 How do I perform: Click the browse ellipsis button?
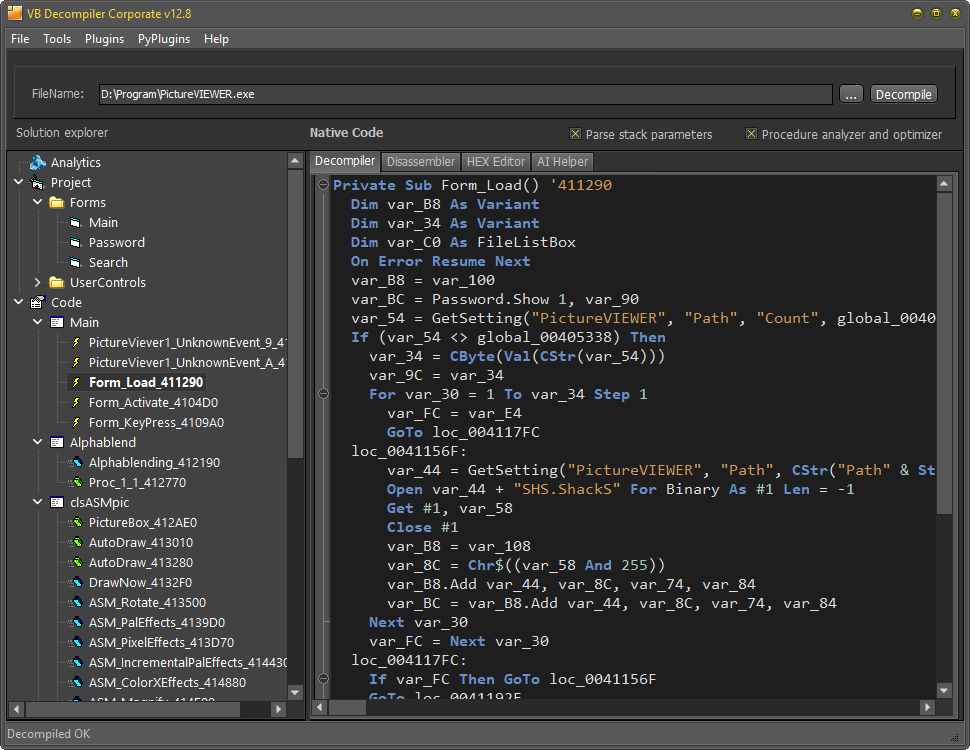[851, 94]
